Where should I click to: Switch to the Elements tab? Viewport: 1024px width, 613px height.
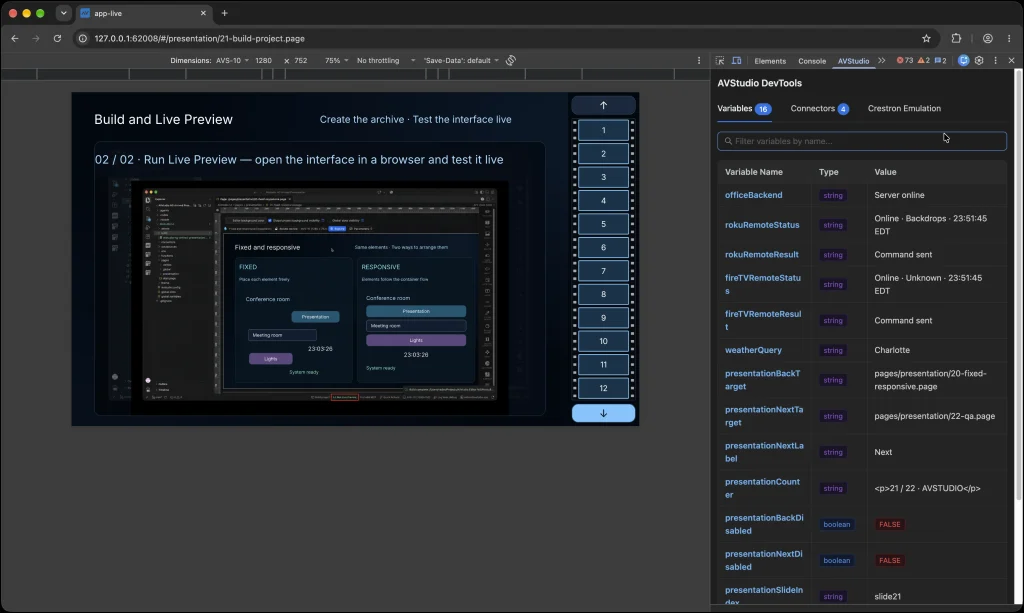770,61
